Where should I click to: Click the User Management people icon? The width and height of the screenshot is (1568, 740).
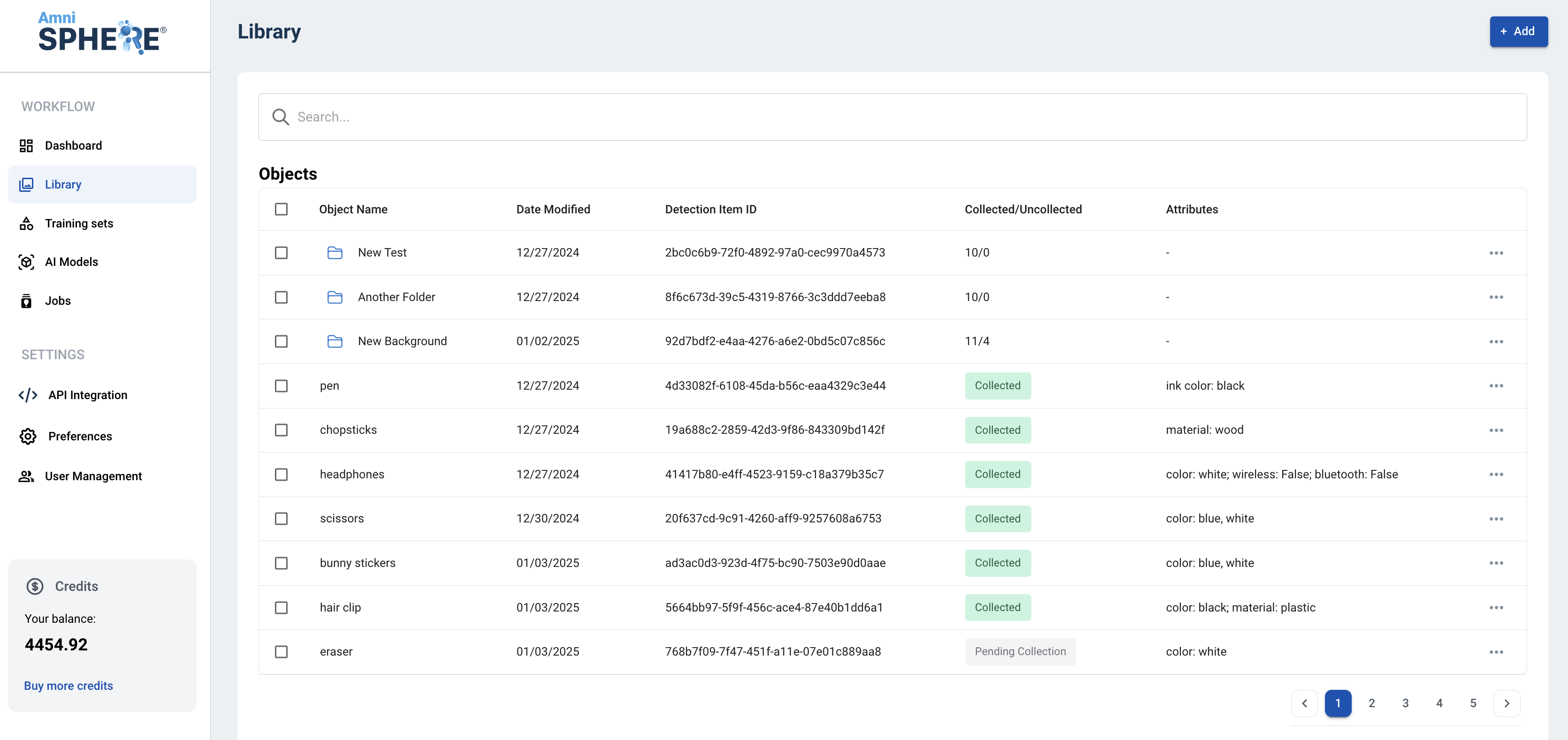(26, 476)
